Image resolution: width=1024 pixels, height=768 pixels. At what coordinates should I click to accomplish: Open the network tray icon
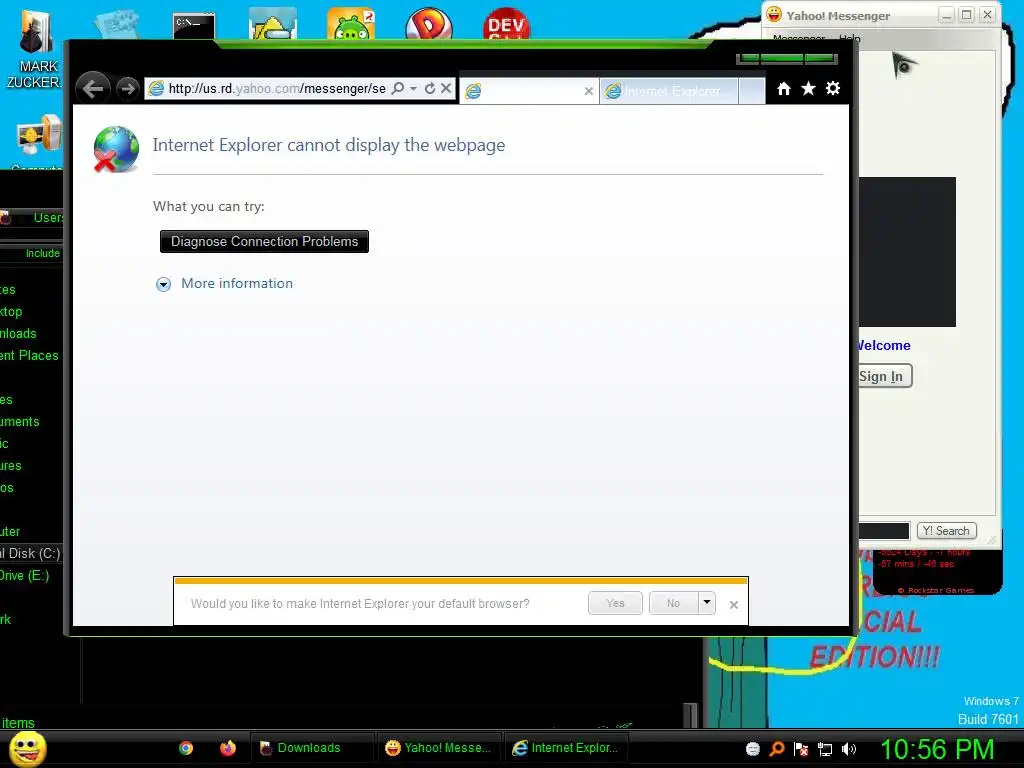825,749
